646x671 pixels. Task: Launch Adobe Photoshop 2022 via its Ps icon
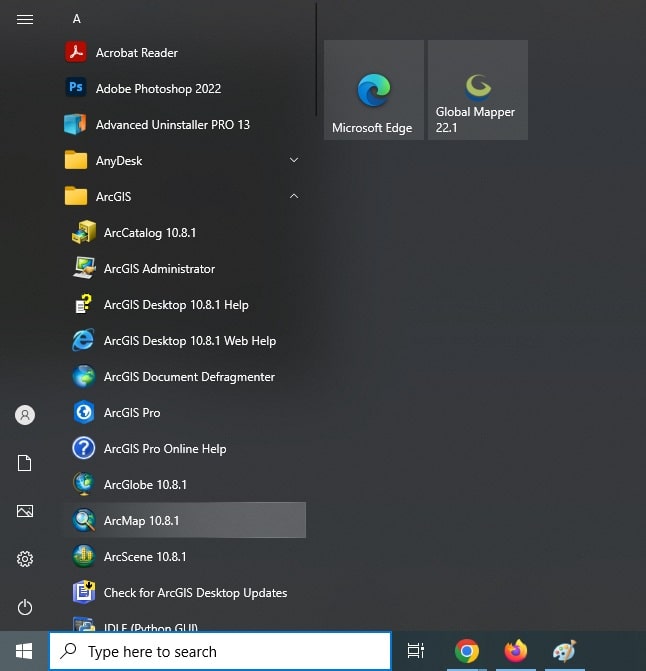click(76, 87)
